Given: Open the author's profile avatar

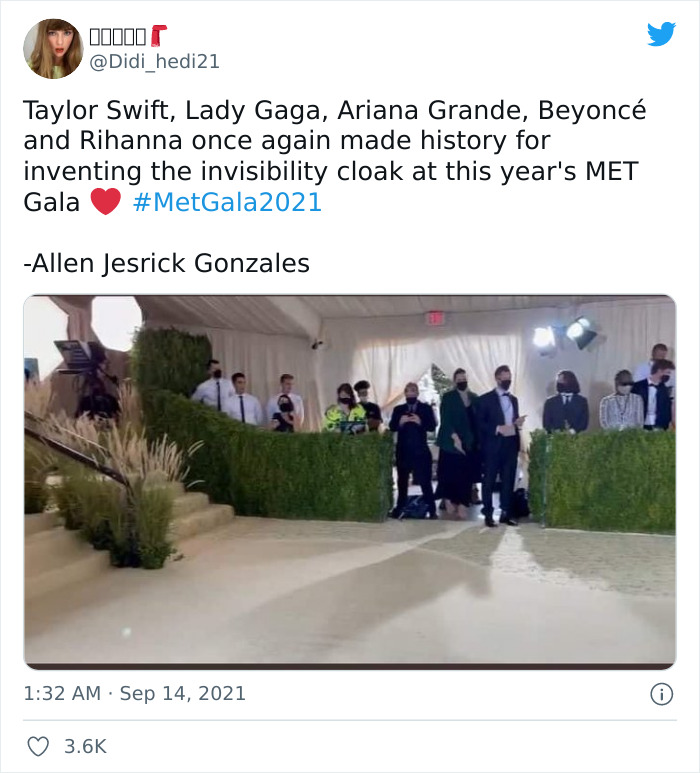Looking at the screenshot, I should (54, 48).
